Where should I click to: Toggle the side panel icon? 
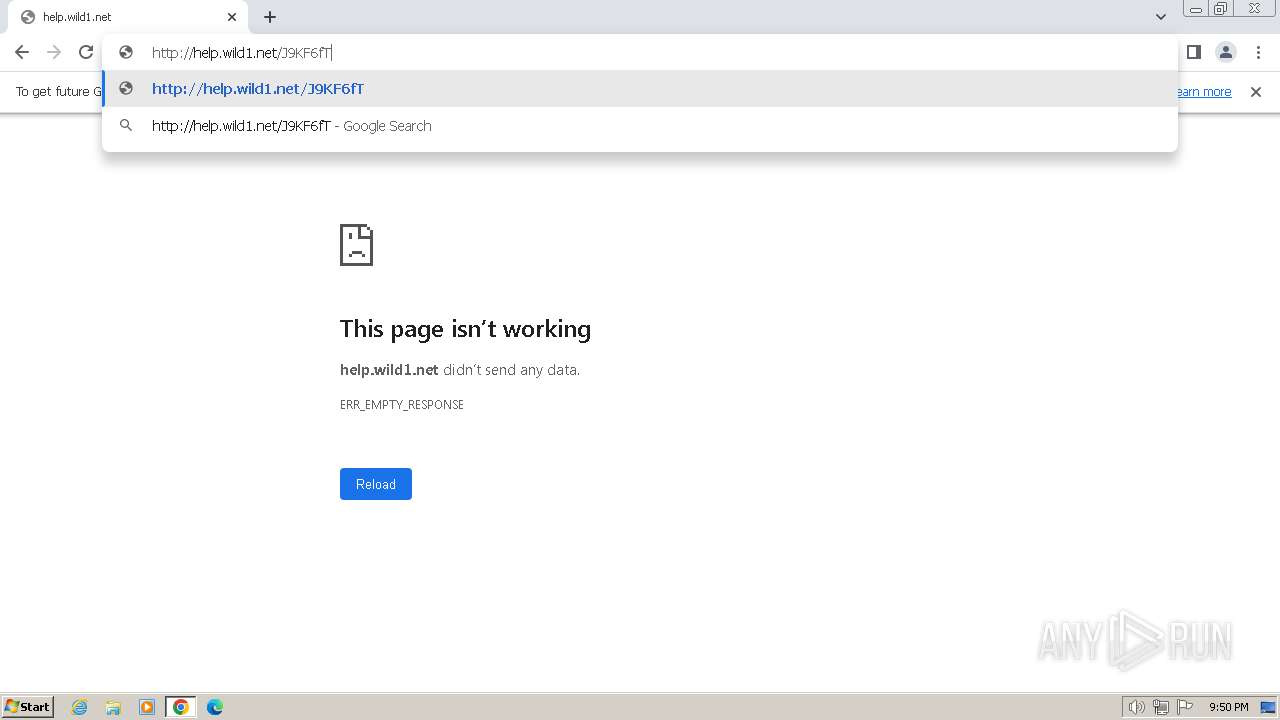(x=1193, y=52)
